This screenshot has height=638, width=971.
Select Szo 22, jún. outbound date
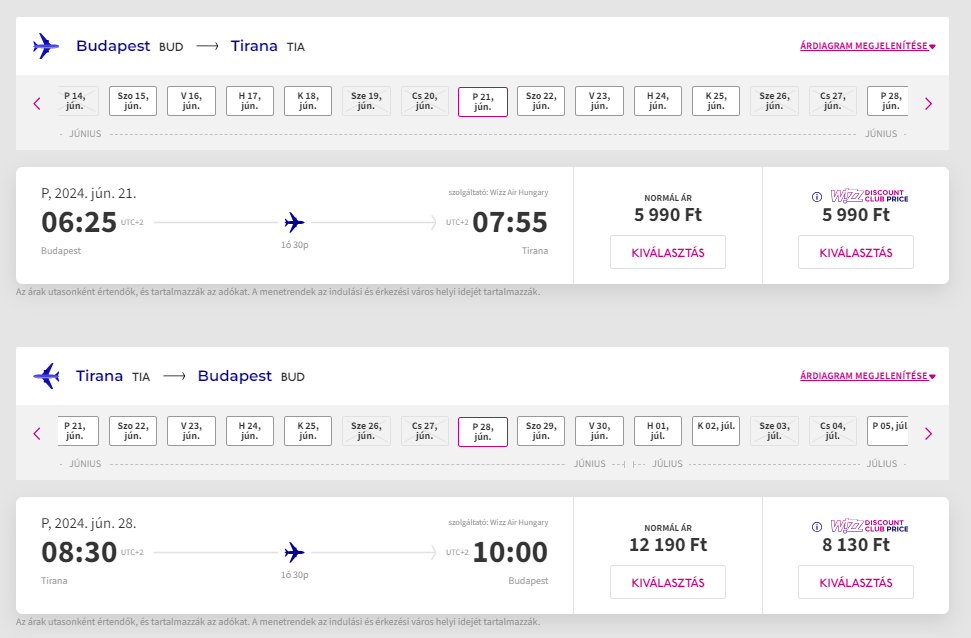(x=541, y=101)
